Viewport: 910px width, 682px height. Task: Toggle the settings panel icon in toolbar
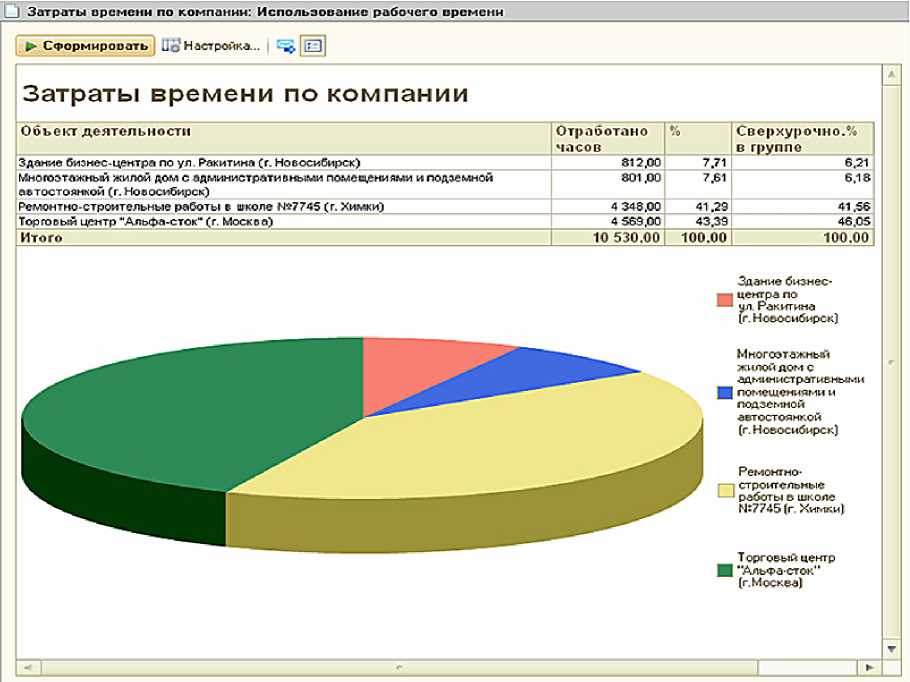point(313,46)
